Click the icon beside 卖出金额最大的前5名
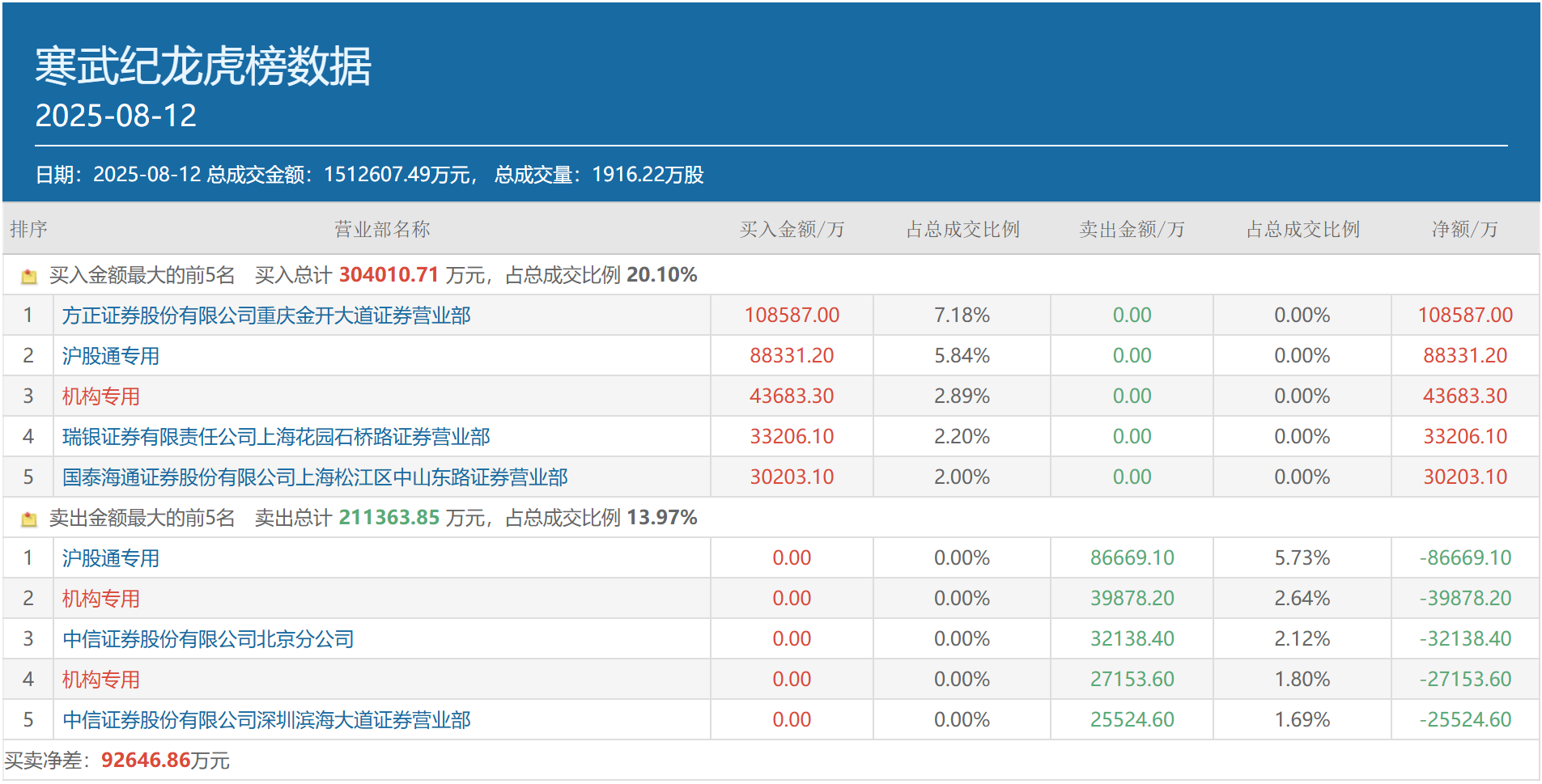This screenshot has height=784, width=1542. [x=29, y=519]
